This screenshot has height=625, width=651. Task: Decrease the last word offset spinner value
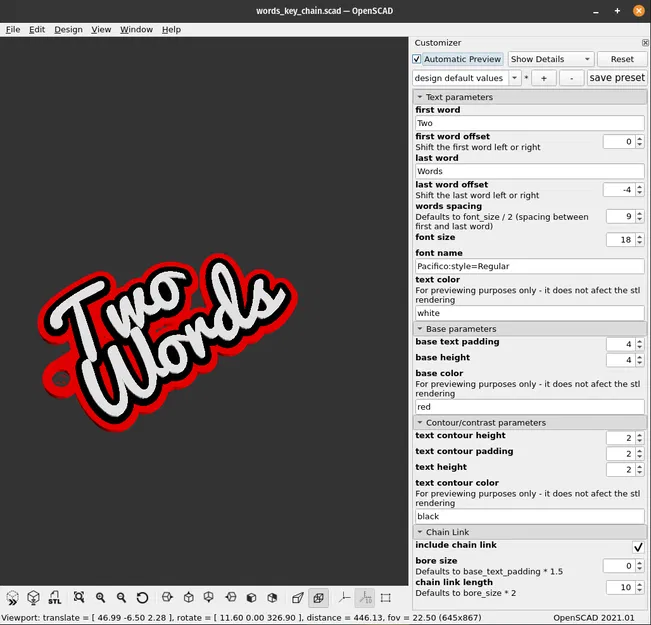pyautogui.click(x=639, y=193)
